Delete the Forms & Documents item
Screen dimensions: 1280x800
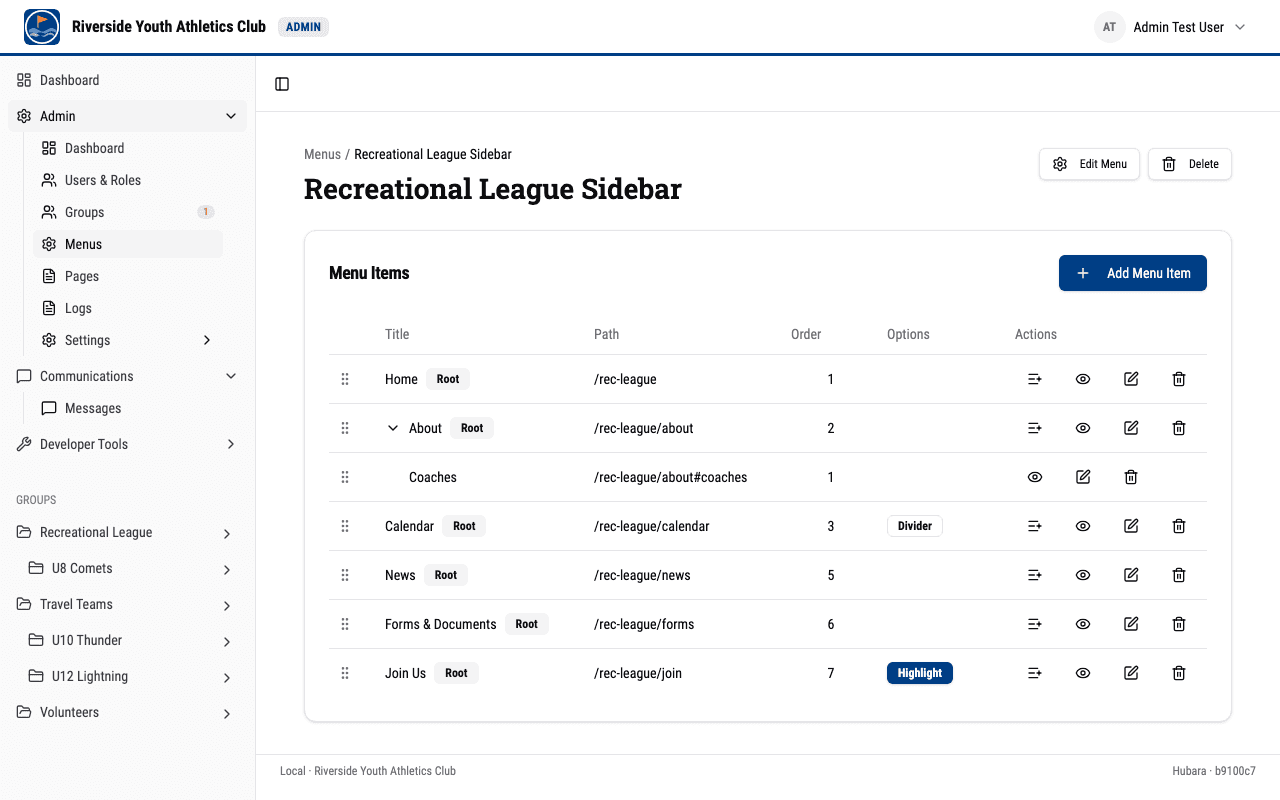(1179, 624)
